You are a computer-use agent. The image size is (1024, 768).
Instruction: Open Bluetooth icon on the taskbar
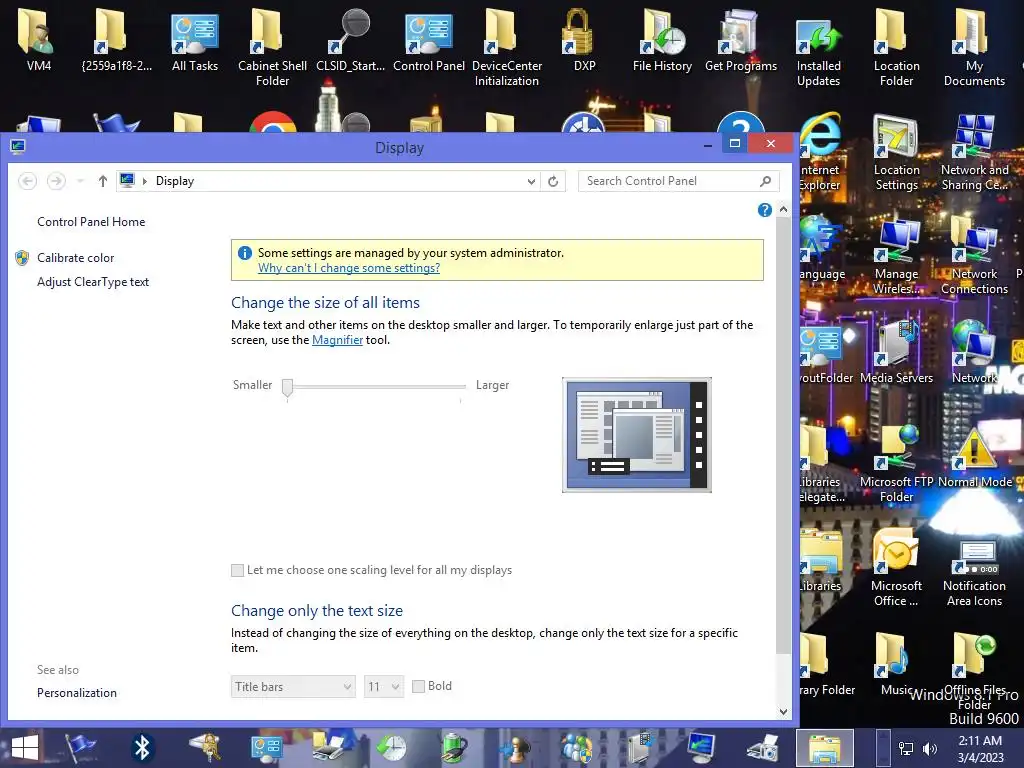click(x=142, y=748)
